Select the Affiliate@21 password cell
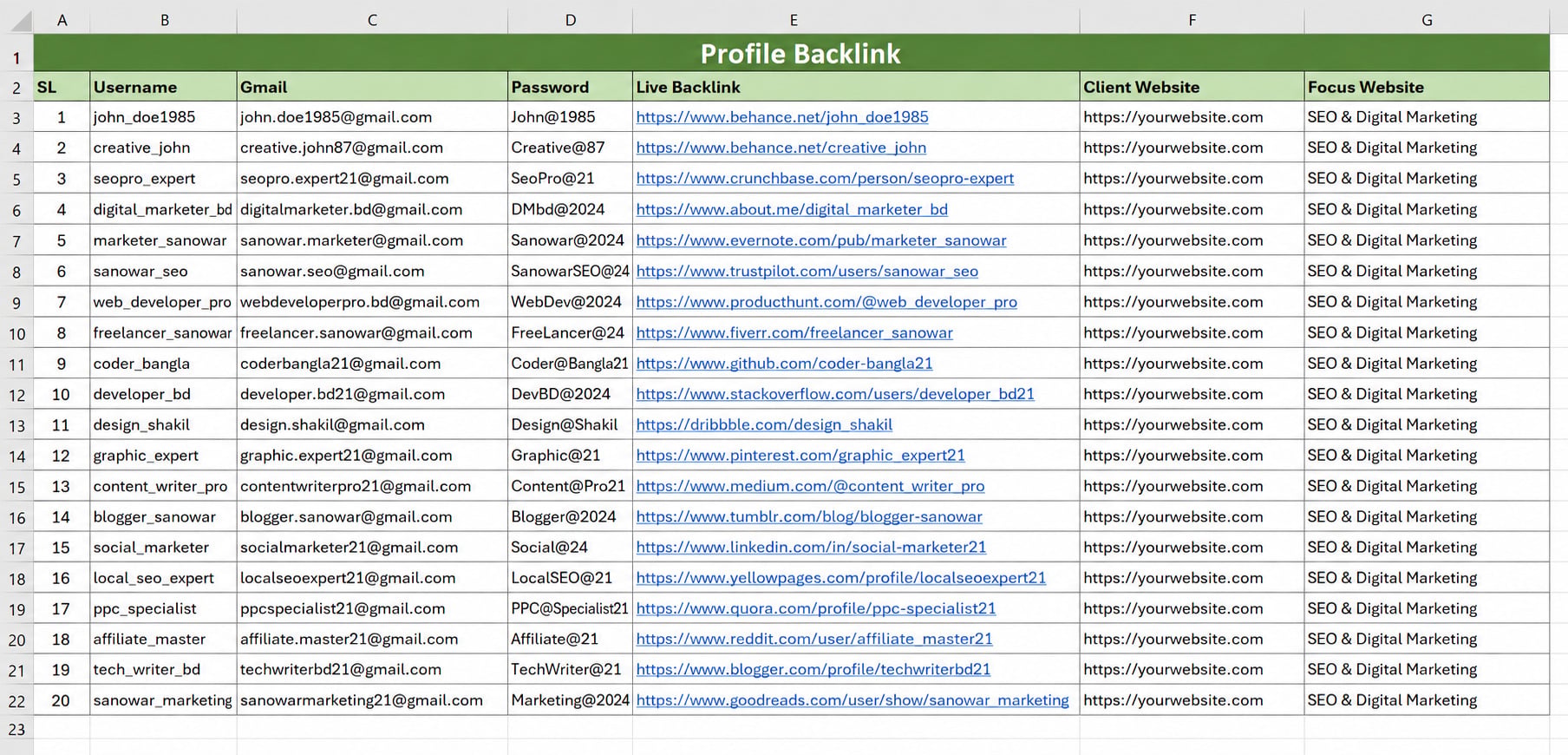Screen dimensions: 1568x755 coord(570,640)
